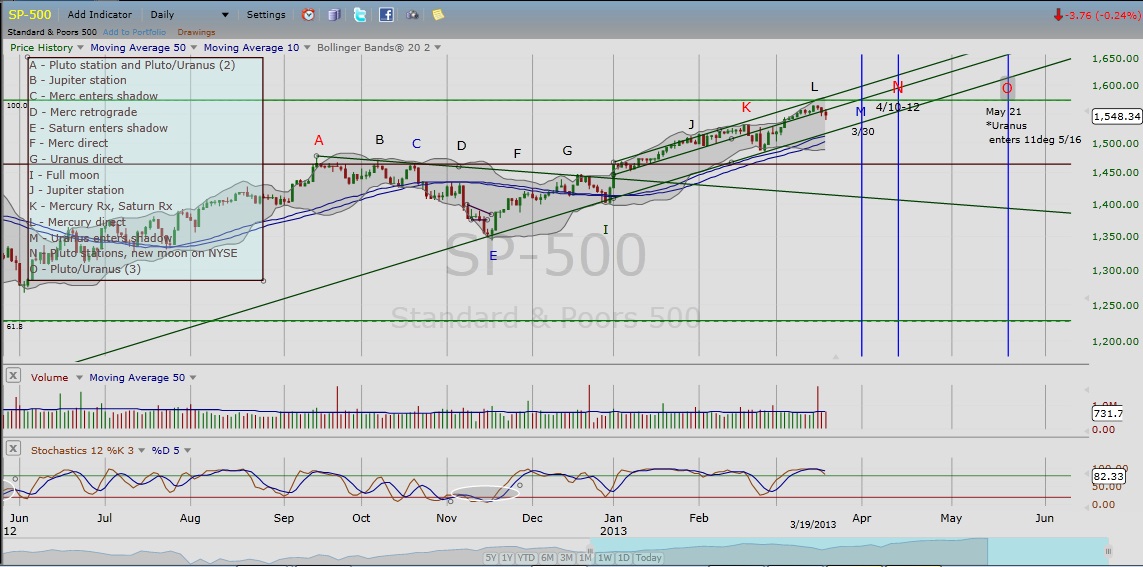Expand the Price History dropdown arrow

point(80,48)
